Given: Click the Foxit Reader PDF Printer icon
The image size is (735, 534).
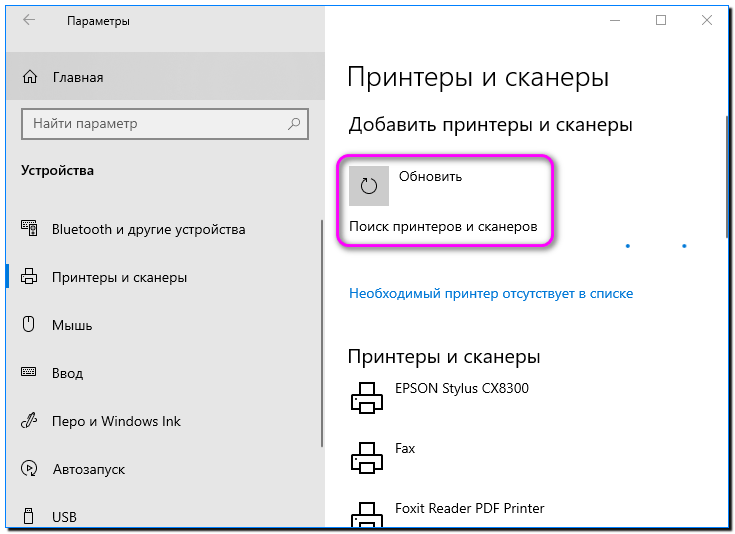Looking at the screenshot, I should [366, 515].
